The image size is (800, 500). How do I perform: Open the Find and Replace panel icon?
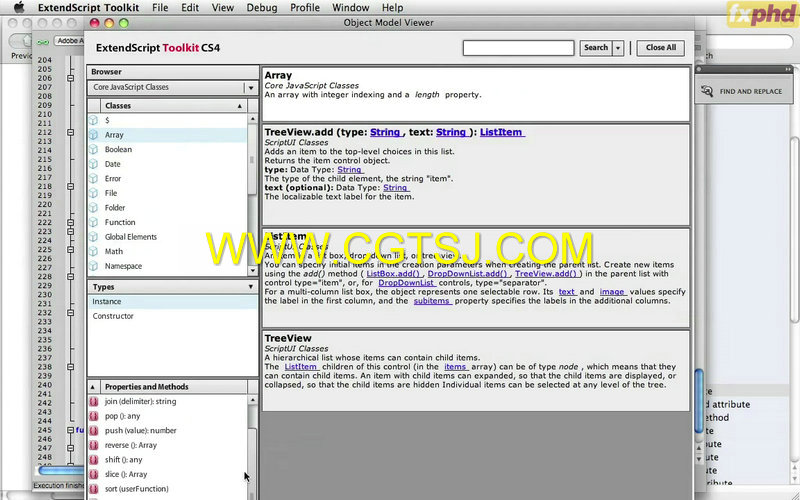click(707, 91)
